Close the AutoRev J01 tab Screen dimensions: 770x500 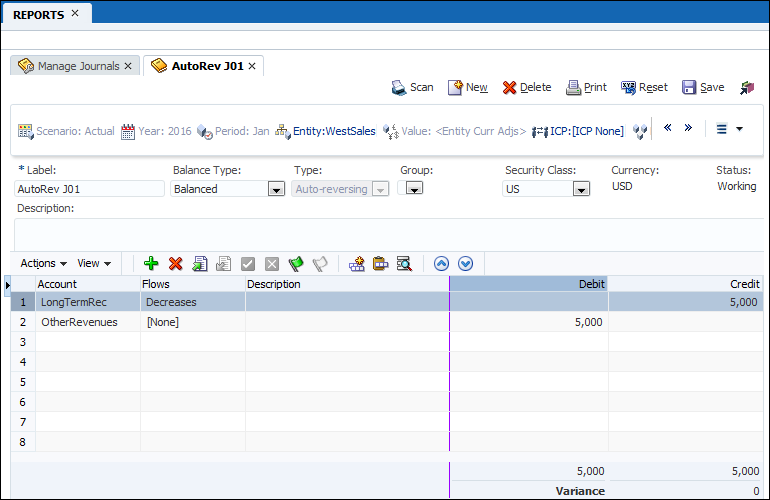point(253,66)
